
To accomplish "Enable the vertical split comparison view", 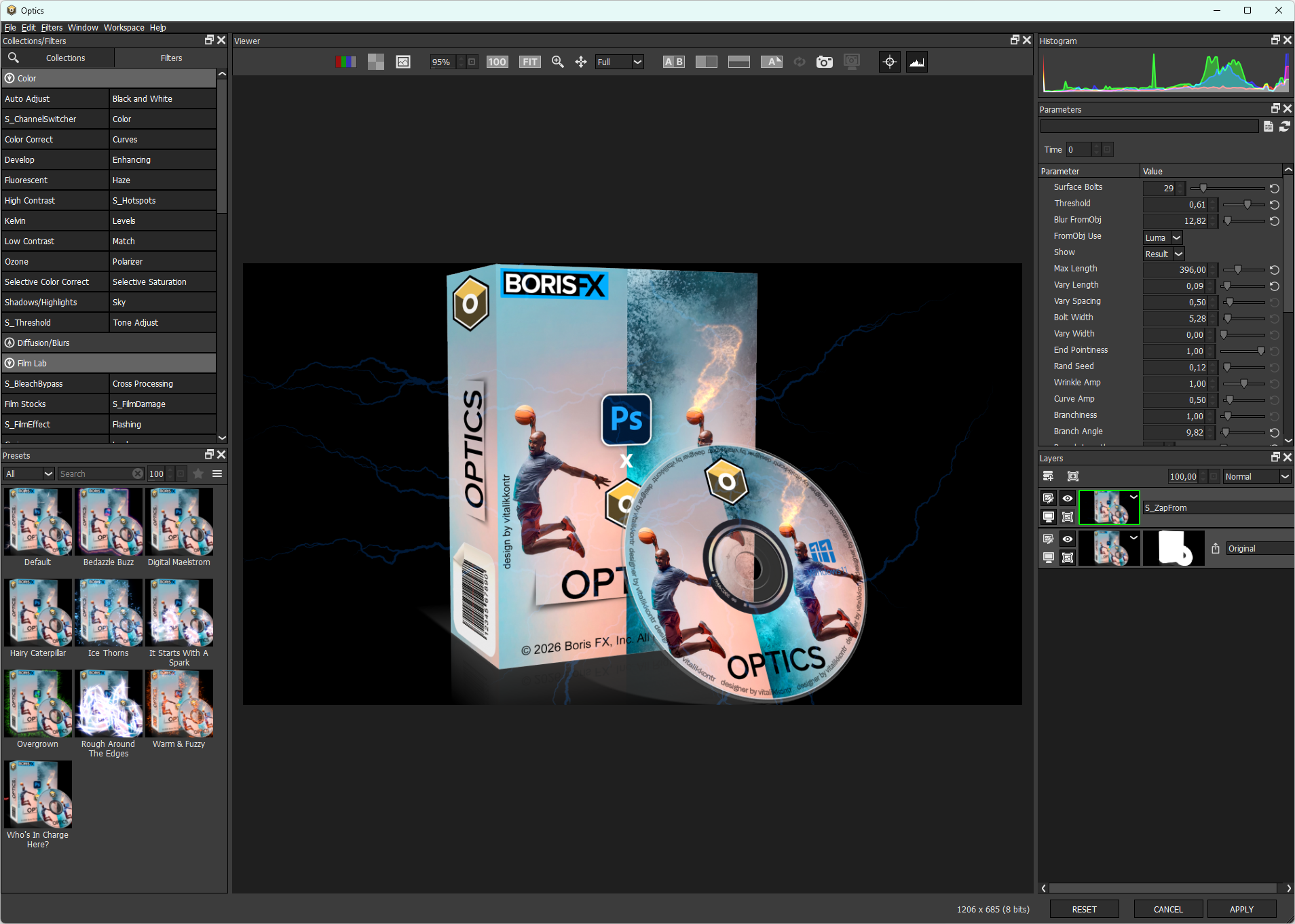I will [x=706, y=62].
